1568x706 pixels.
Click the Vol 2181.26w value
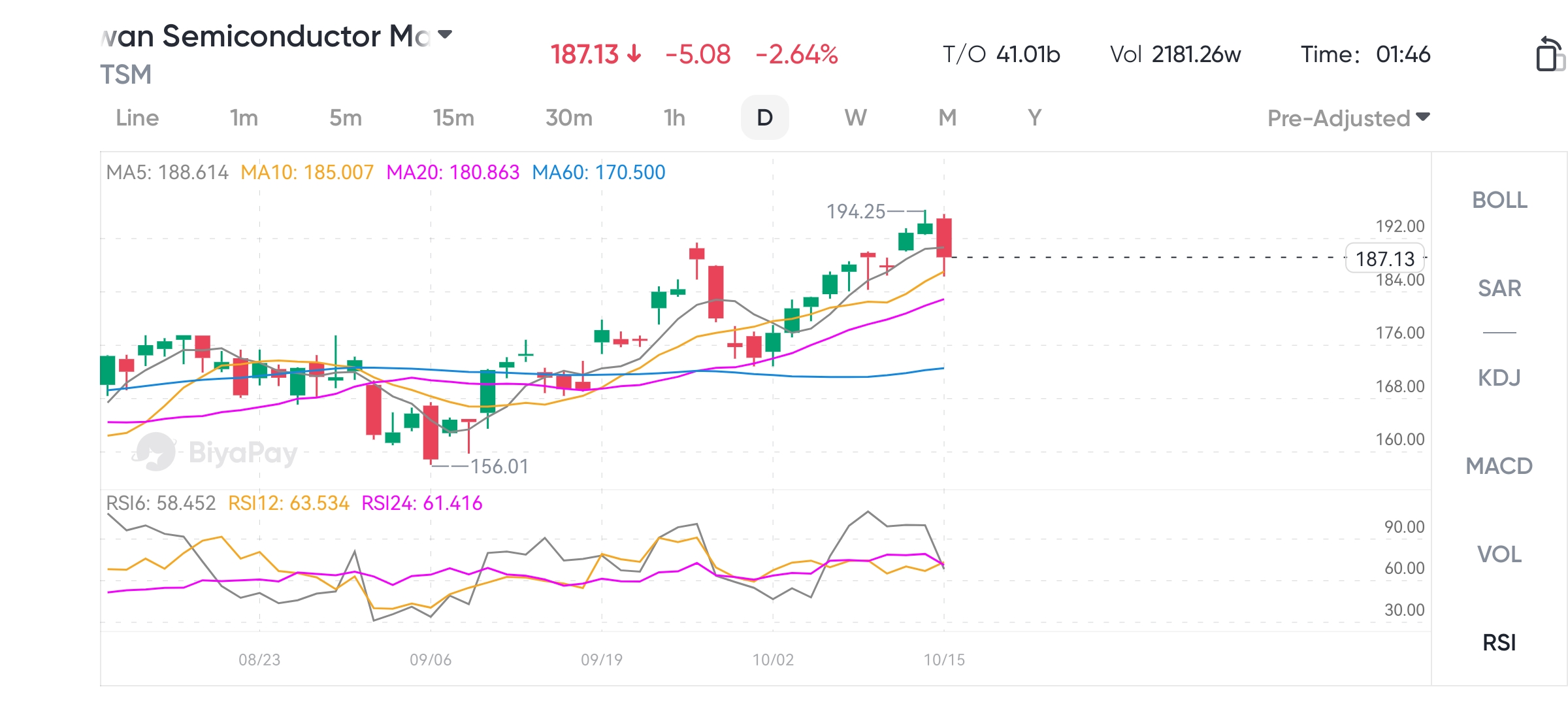coord(1175,54)
